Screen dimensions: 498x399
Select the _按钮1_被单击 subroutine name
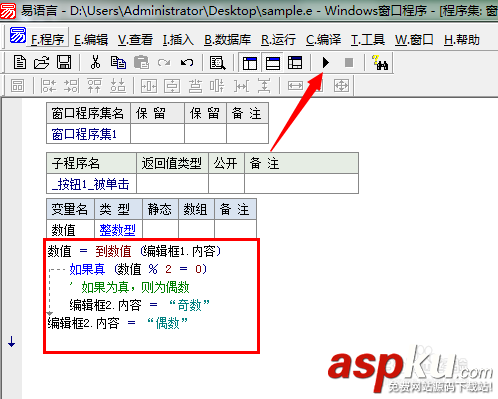91,184
